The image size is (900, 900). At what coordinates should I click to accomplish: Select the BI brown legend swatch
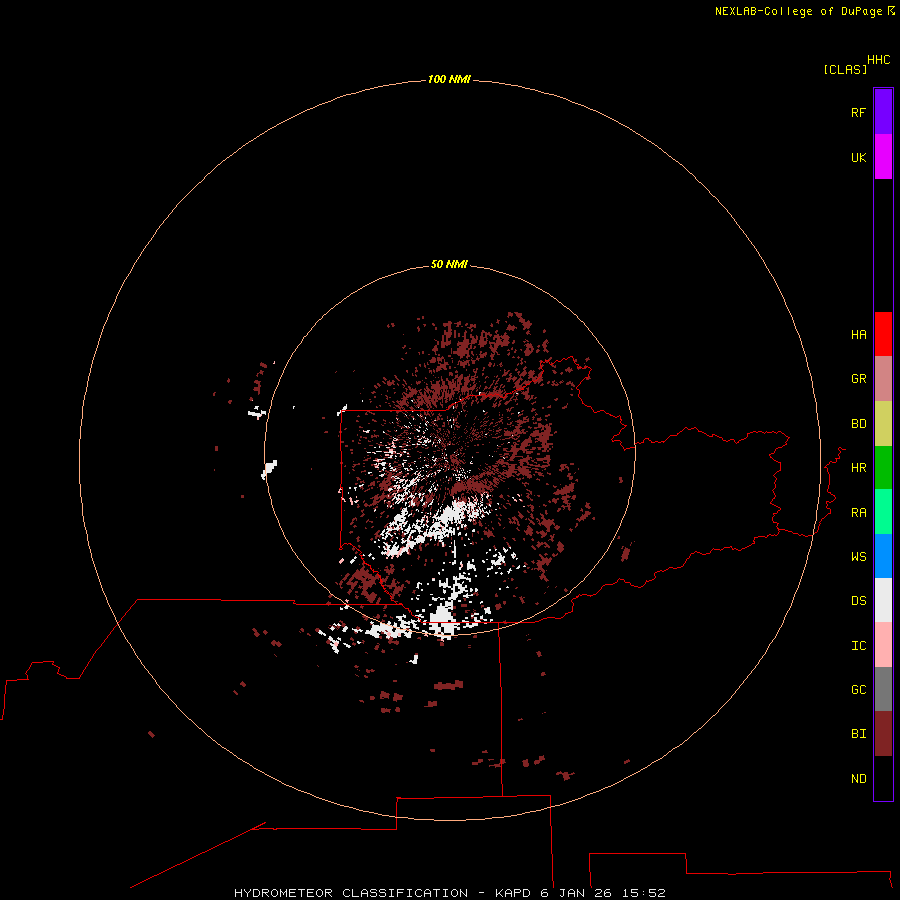click(x=883, y=734)
